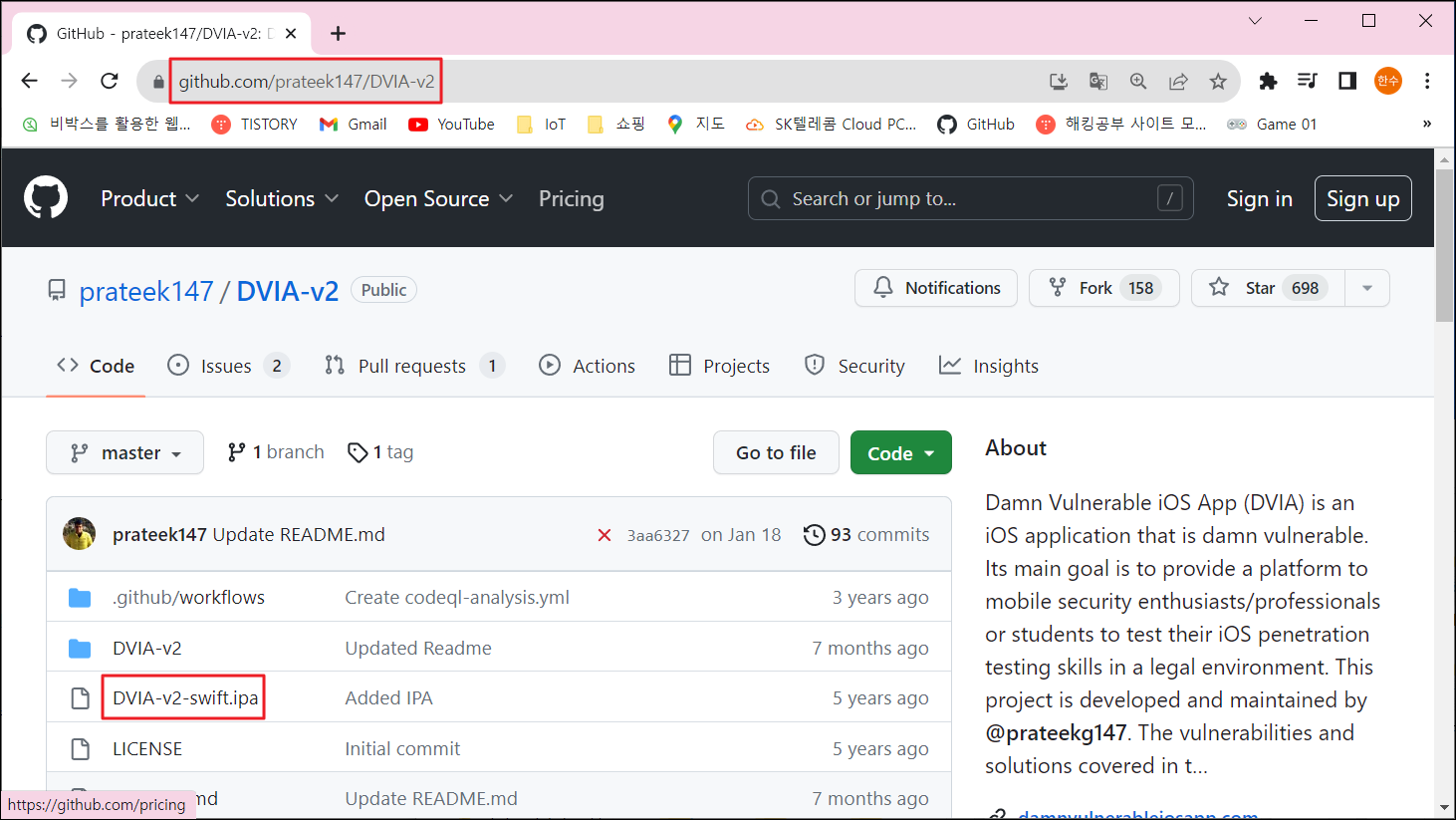Open prateek147 owner profile link
Viewport: 1456px width, 820px height.
click(x=146, y=291)
